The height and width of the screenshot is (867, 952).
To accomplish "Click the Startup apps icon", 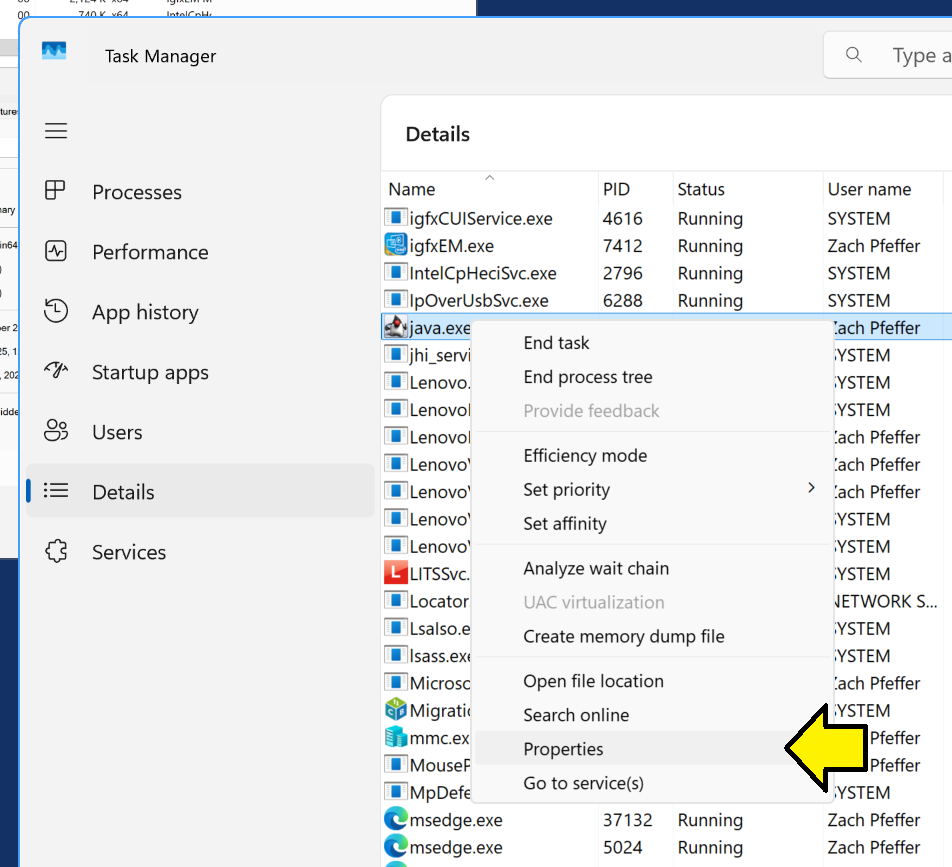I will coord(56,372).
